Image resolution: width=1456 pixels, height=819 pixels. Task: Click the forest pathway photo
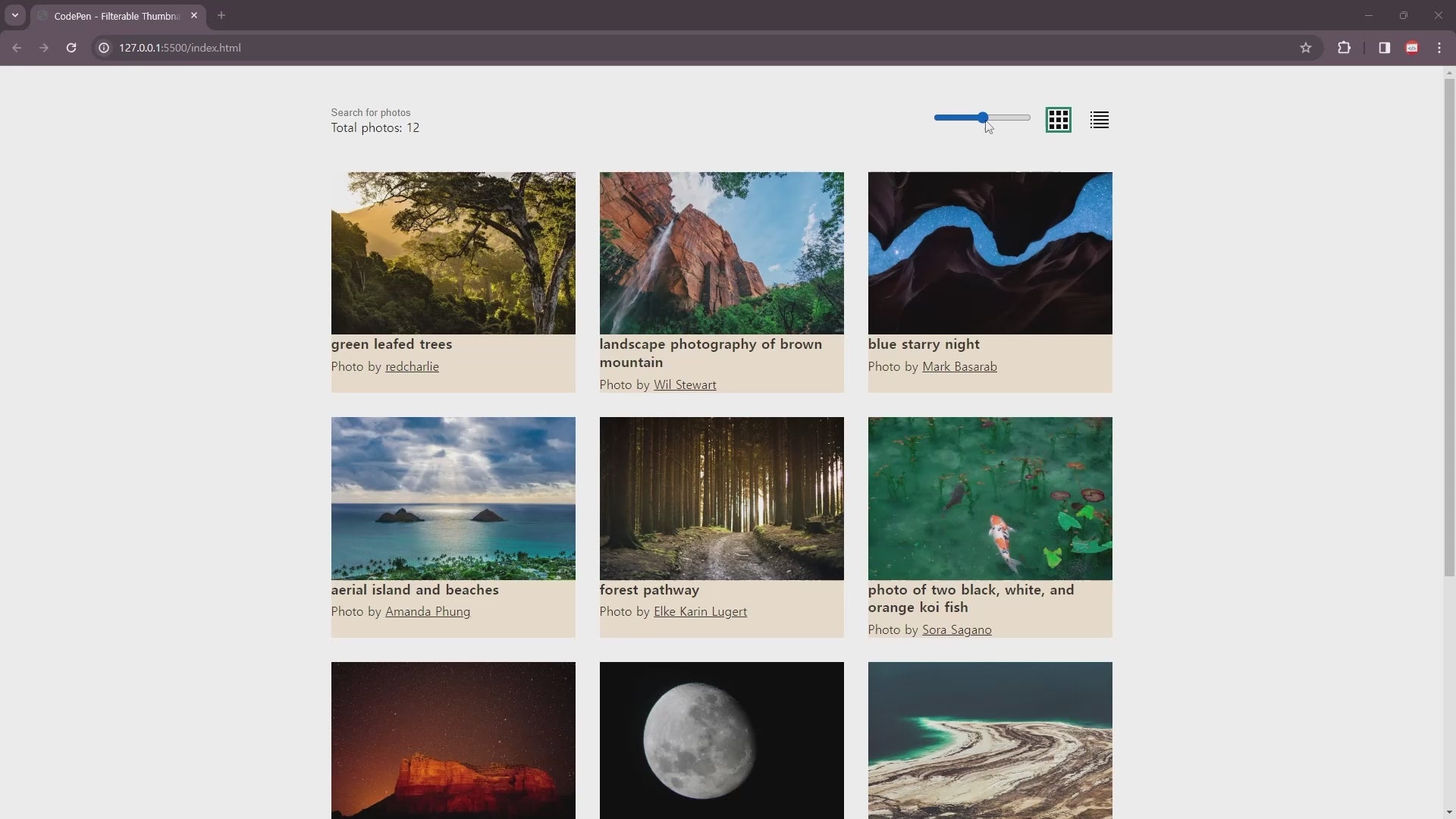coord(721,498)
